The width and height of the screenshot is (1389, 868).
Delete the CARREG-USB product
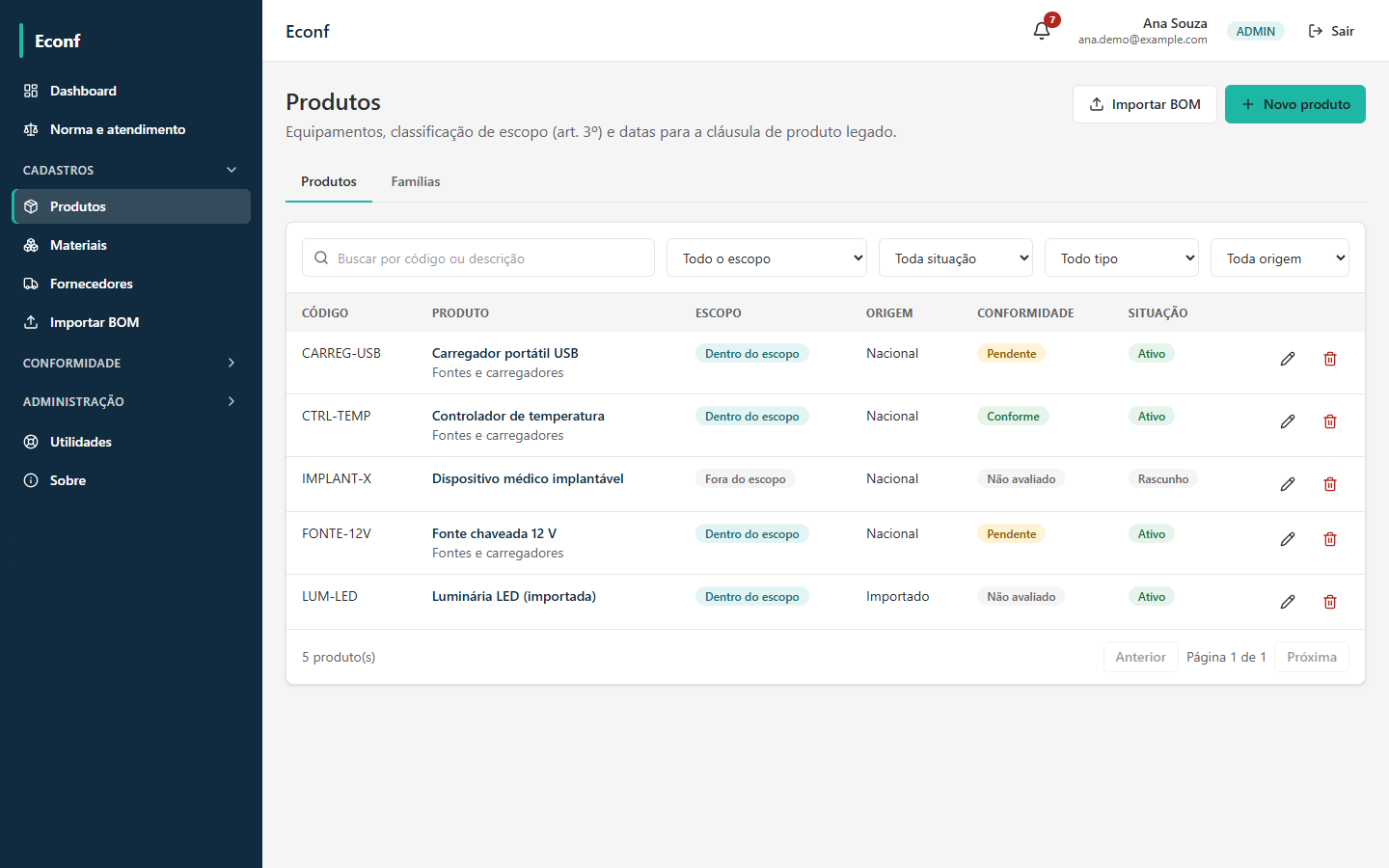1330,359
